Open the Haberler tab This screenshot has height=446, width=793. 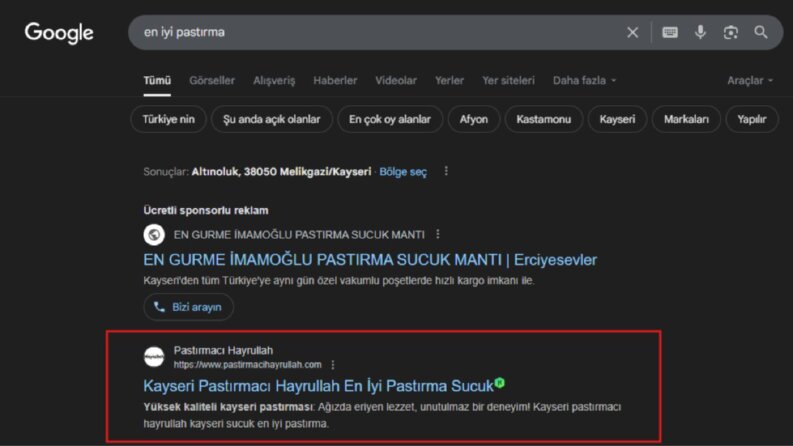click(335, 80)
